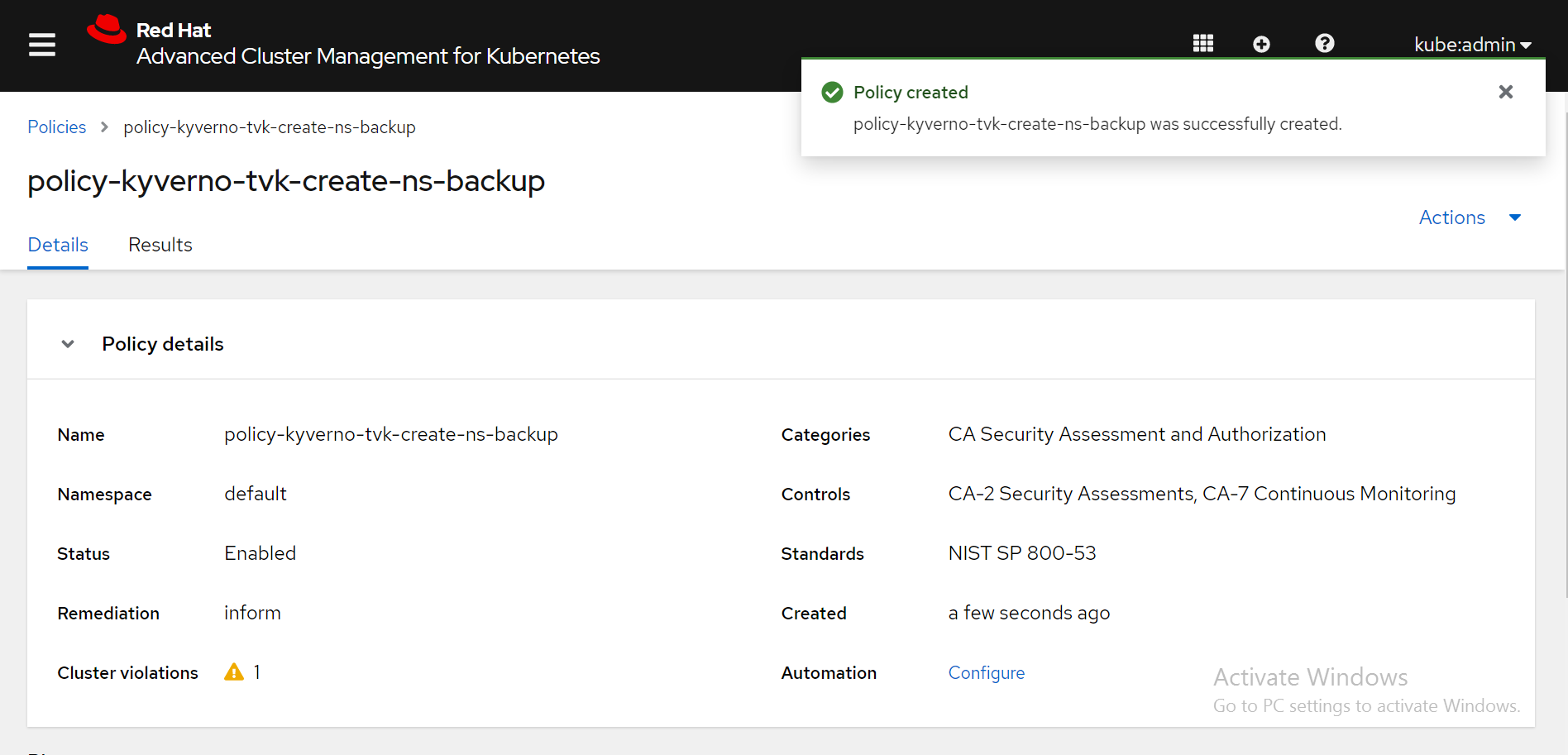Click the current policy name in breadcrumb

pyautogui.click(x=270, y=127)
